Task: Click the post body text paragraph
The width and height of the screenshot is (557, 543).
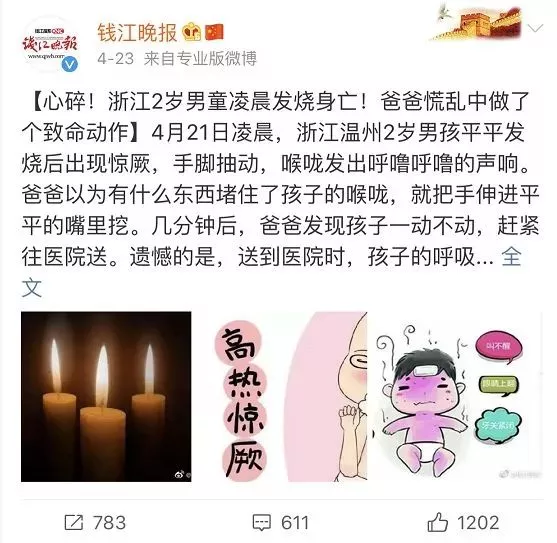Action: [x=281, y=194]
